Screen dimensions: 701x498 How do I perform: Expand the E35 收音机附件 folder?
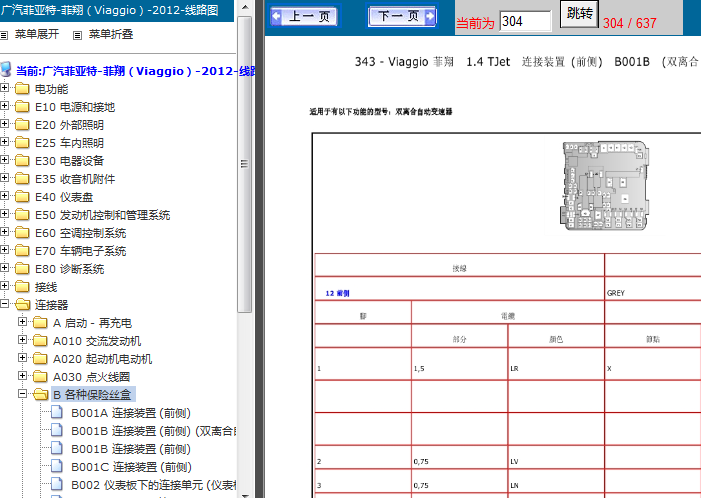click(4, 177)
